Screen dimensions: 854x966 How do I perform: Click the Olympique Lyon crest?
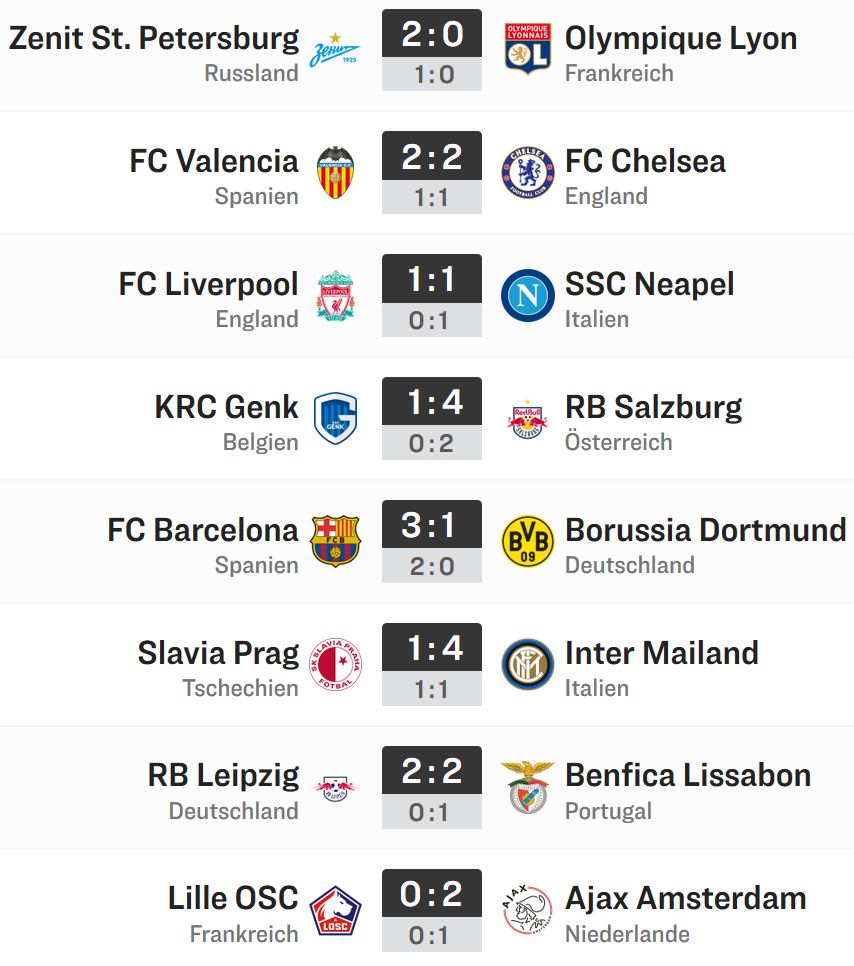point(527,49)
